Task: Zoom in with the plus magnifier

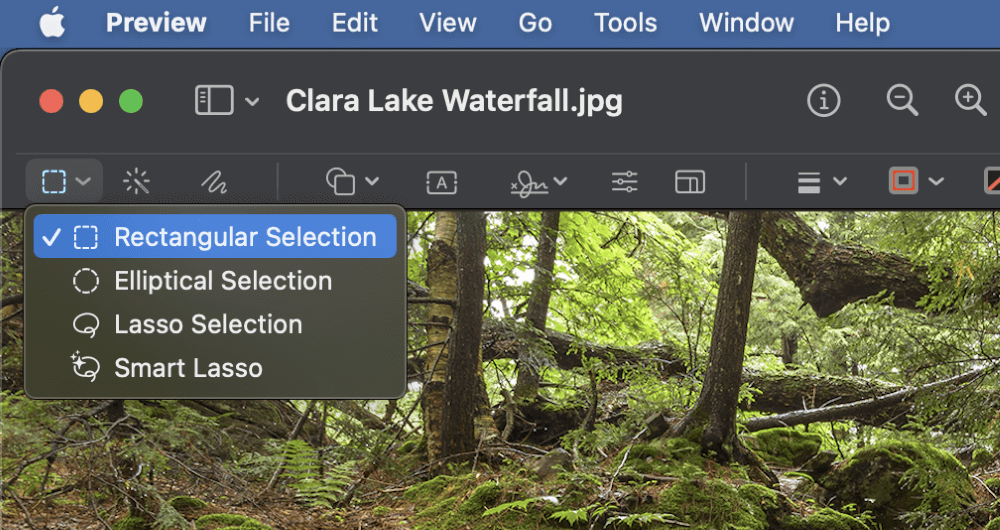Action: point(970,101)
